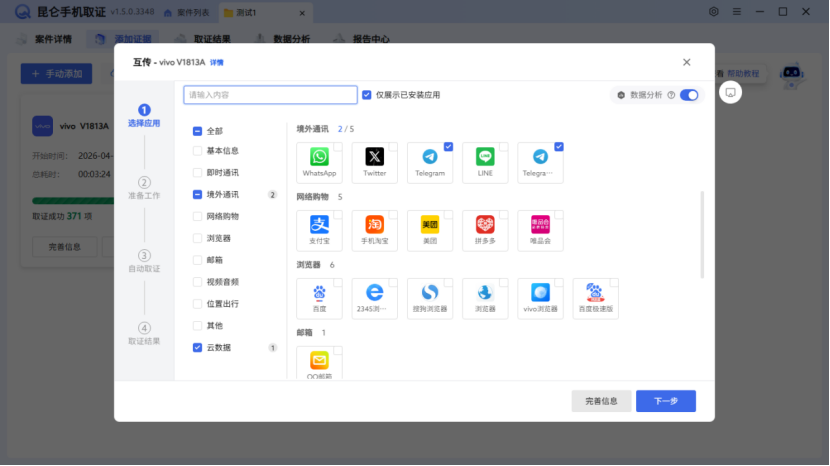Screen dimensions: 830x466
Task: Click the app search input field
Action: (x=270, y=95)
